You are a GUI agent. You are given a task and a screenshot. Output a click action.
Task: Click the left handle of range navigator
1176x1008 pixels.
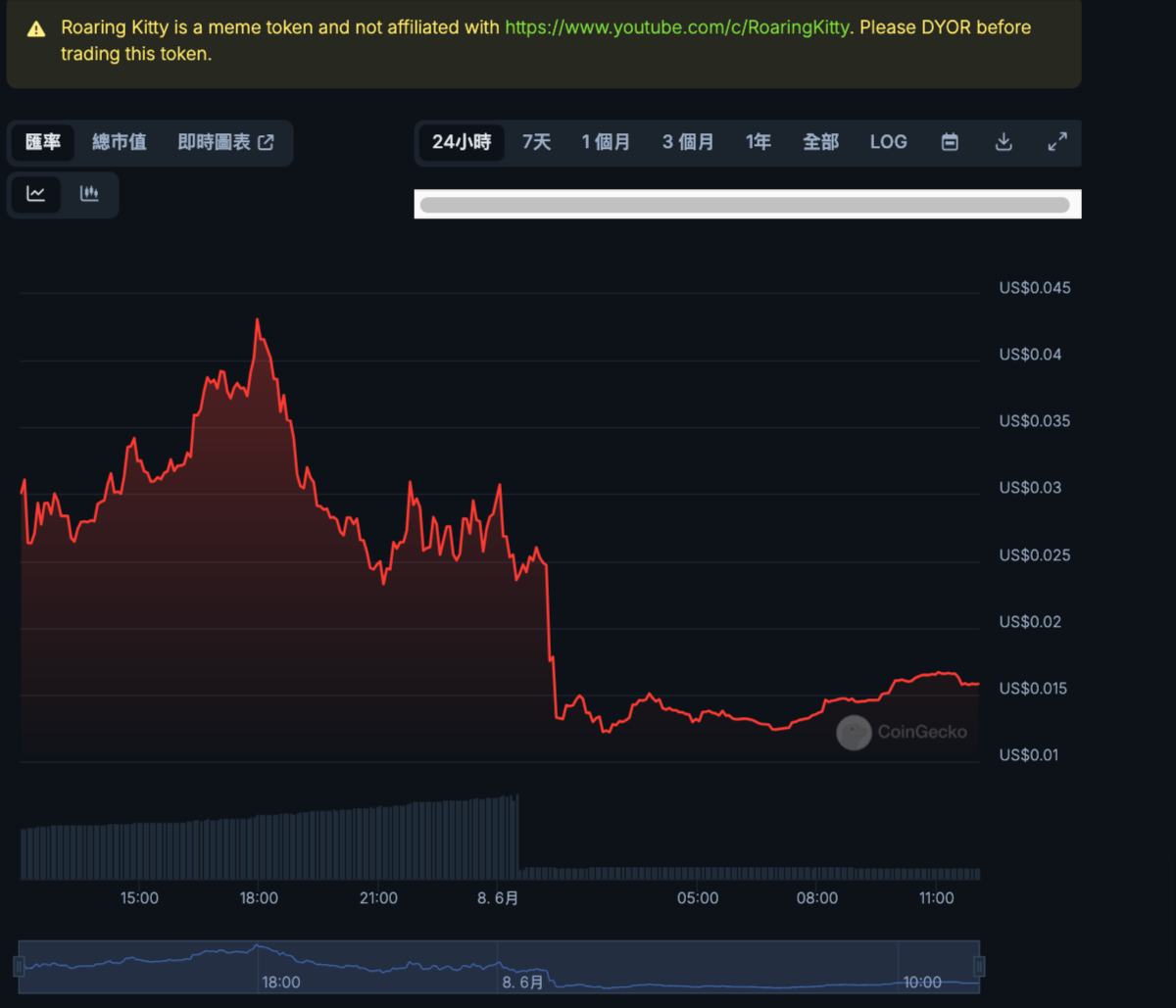[x=19, y=967]
